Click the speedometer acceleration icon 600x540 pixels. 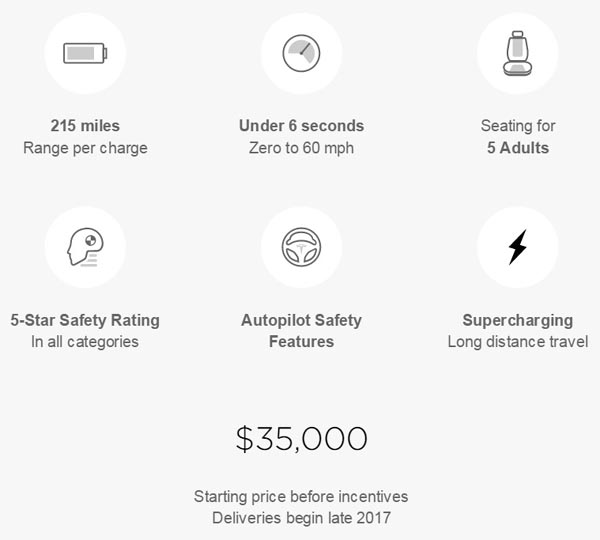click(301, 54)
